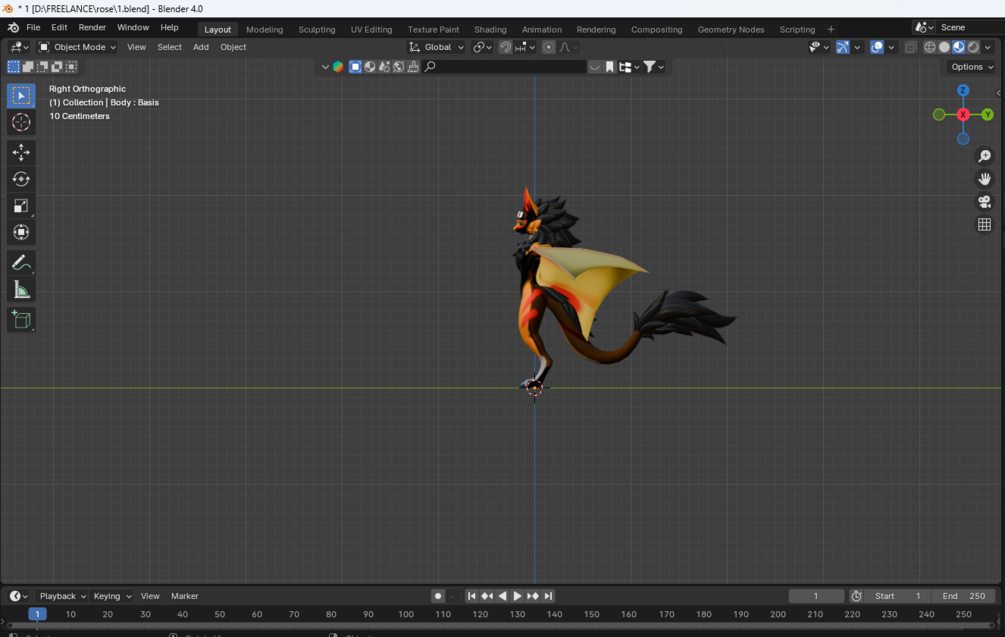Pick the Annotate pencil tool
Screen dimensions: 1005x637
click(x=21, y=263)
